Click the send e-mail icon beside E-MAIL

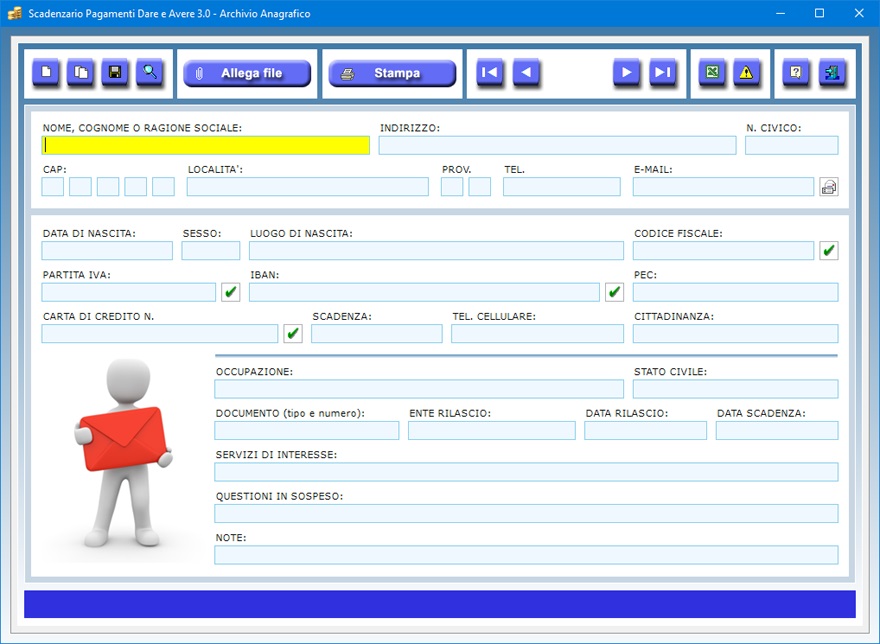coord(829,187)
